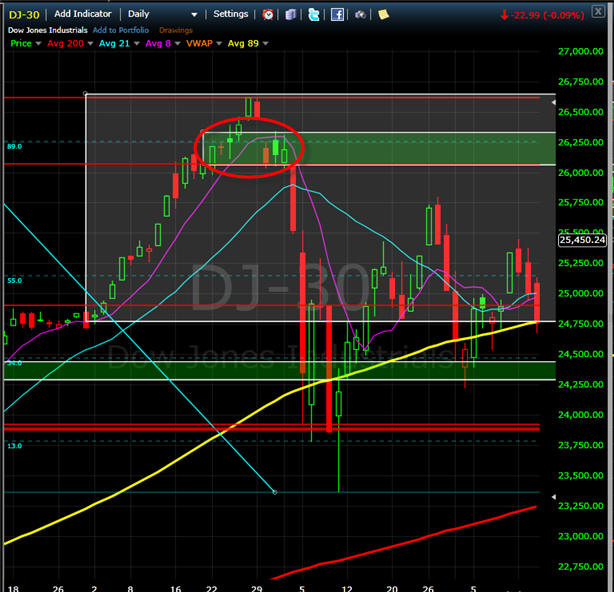Expand the Avg 89 dropdown arrow
This screenshot has height=592, width=614.
[x=265, y=43]
